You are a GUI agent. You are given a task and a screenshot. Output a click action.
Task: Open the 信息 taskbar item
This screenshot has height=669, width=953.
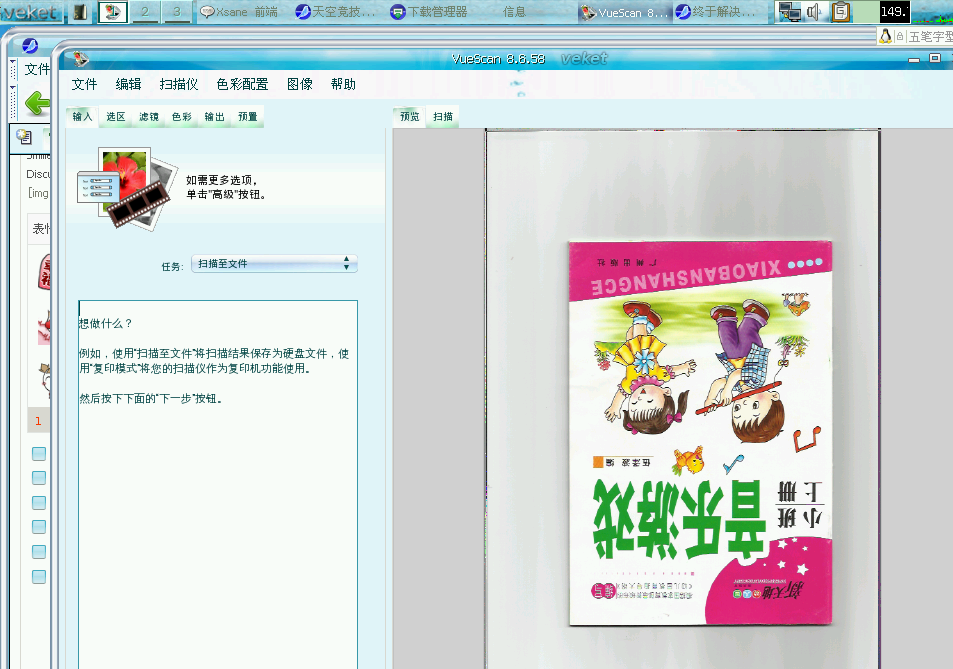click(x=514, y=12)
